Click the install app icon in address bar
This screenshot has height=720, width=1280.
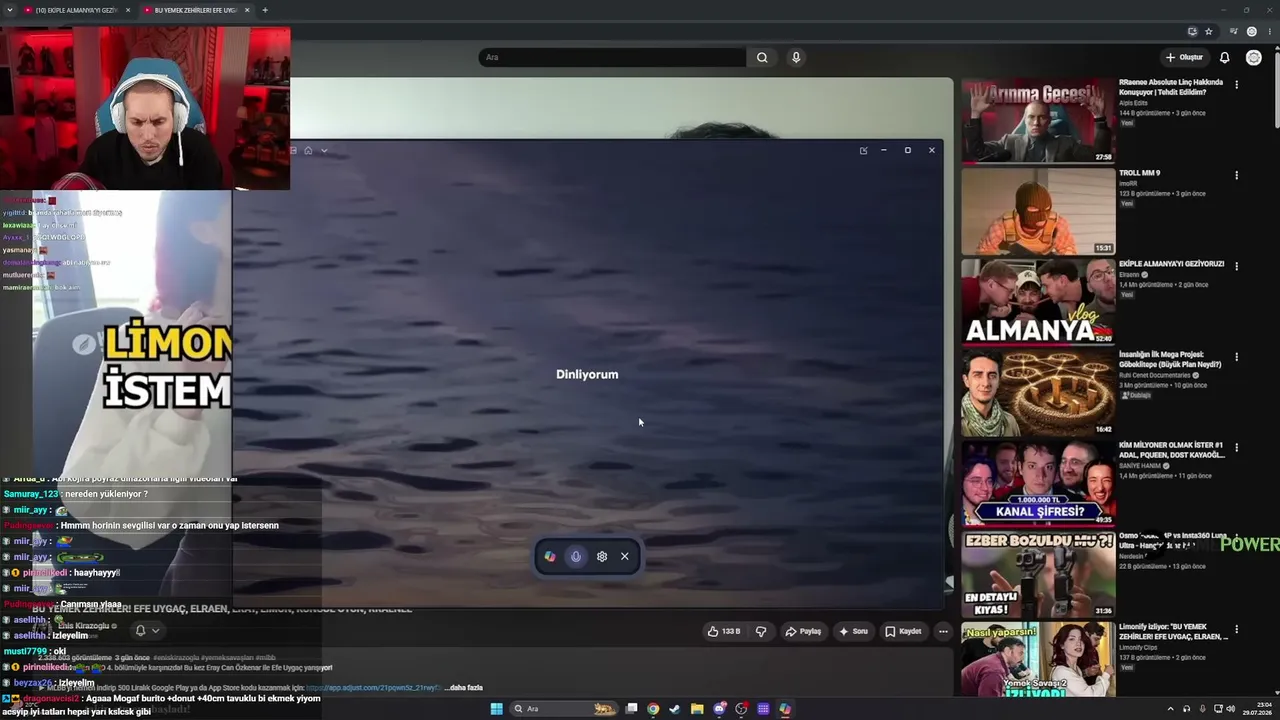1192,31
